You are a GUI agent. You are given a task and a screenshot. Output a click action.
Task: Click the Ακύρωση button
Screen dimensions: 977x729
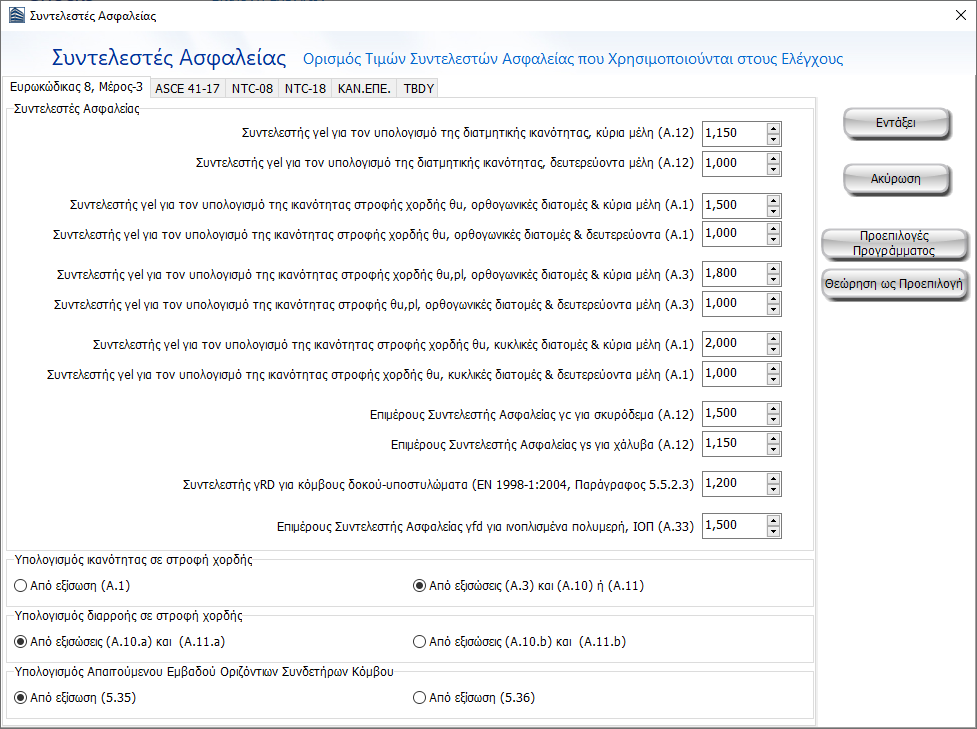tap(895, 179)
